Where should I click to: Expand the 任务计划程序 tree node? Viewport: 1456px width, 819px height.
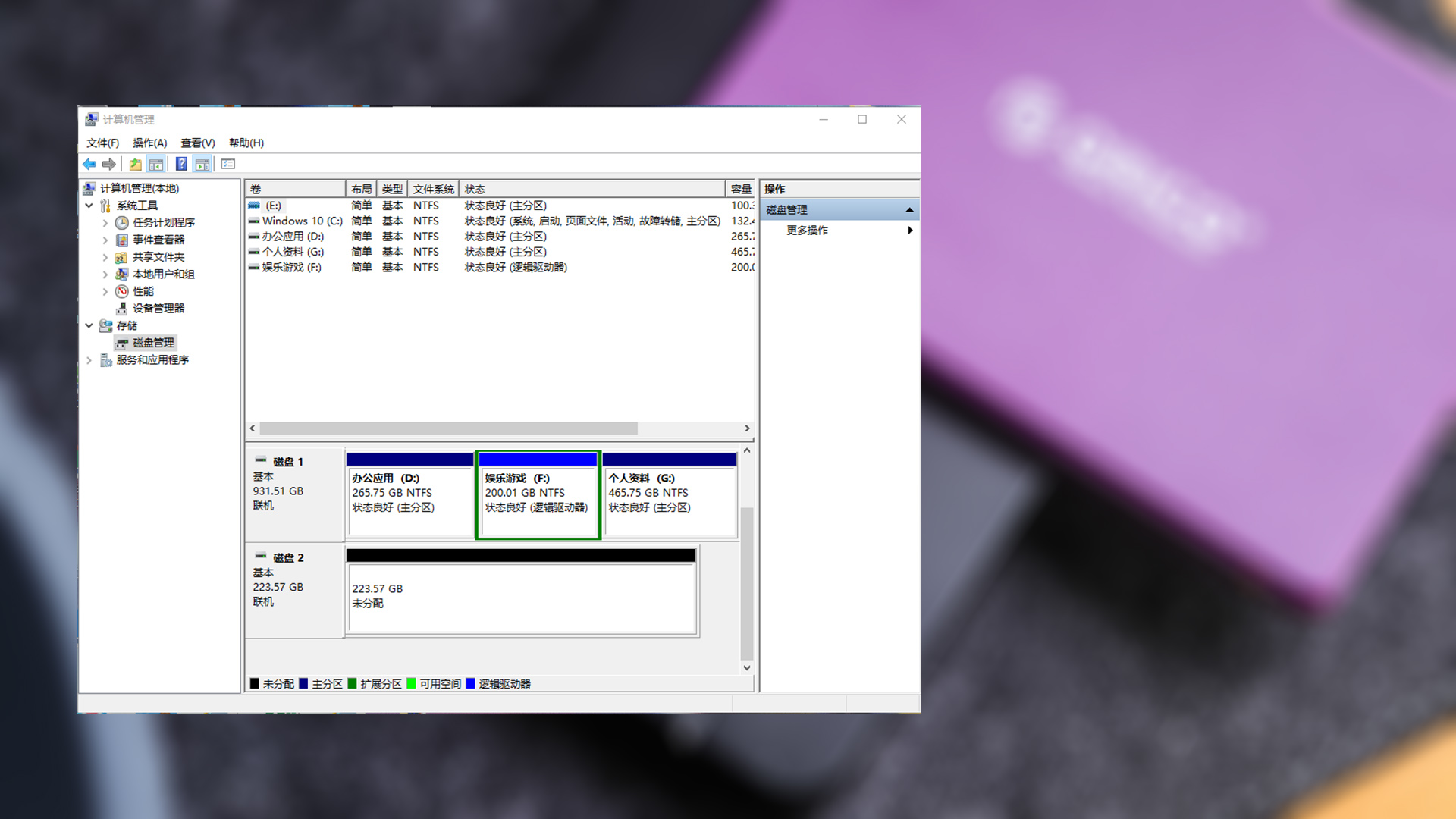point(105,223)
